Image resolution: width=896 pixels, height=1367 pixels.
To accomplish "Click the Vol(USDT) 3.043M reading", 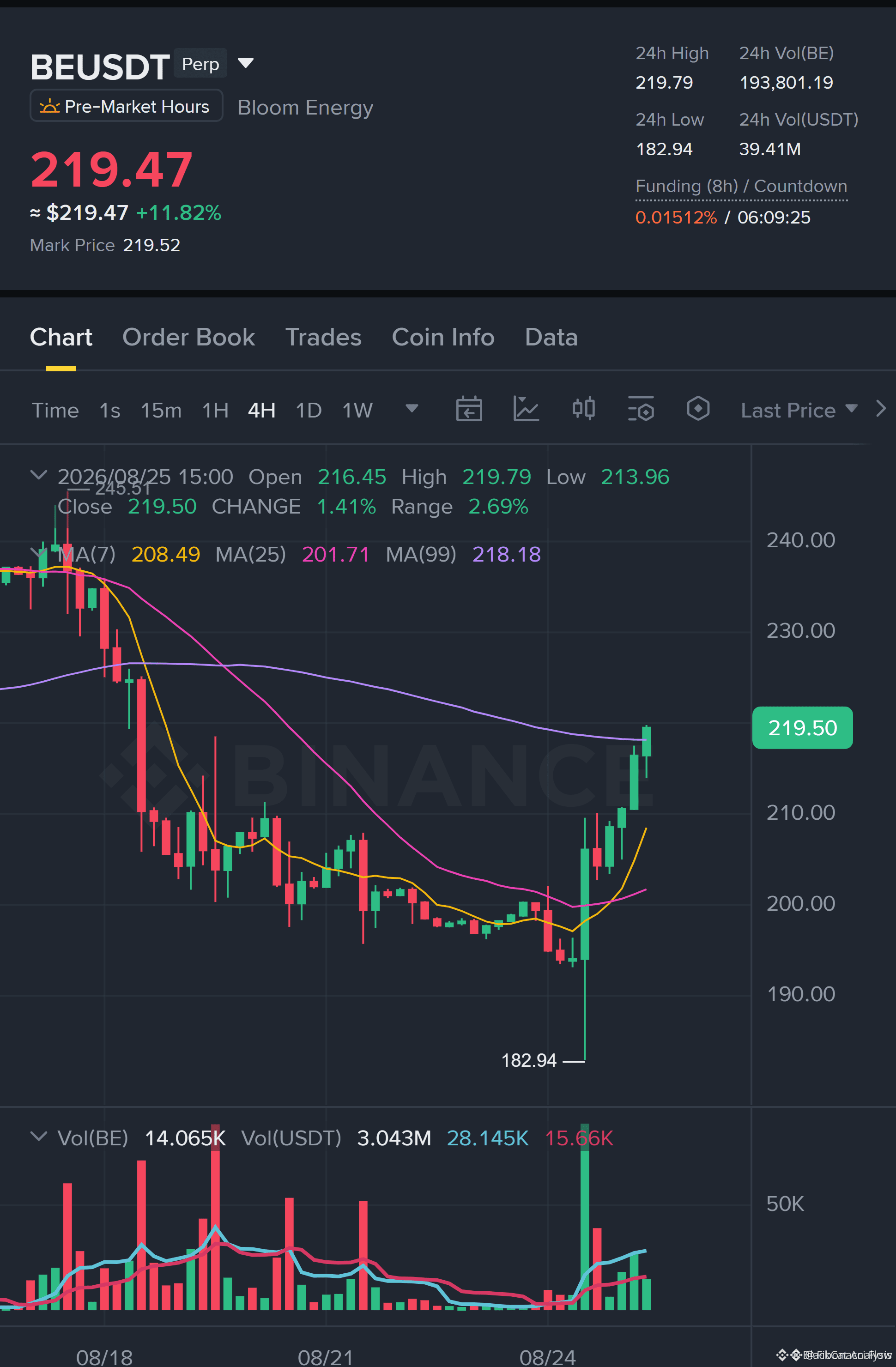I will (394, 1138).
